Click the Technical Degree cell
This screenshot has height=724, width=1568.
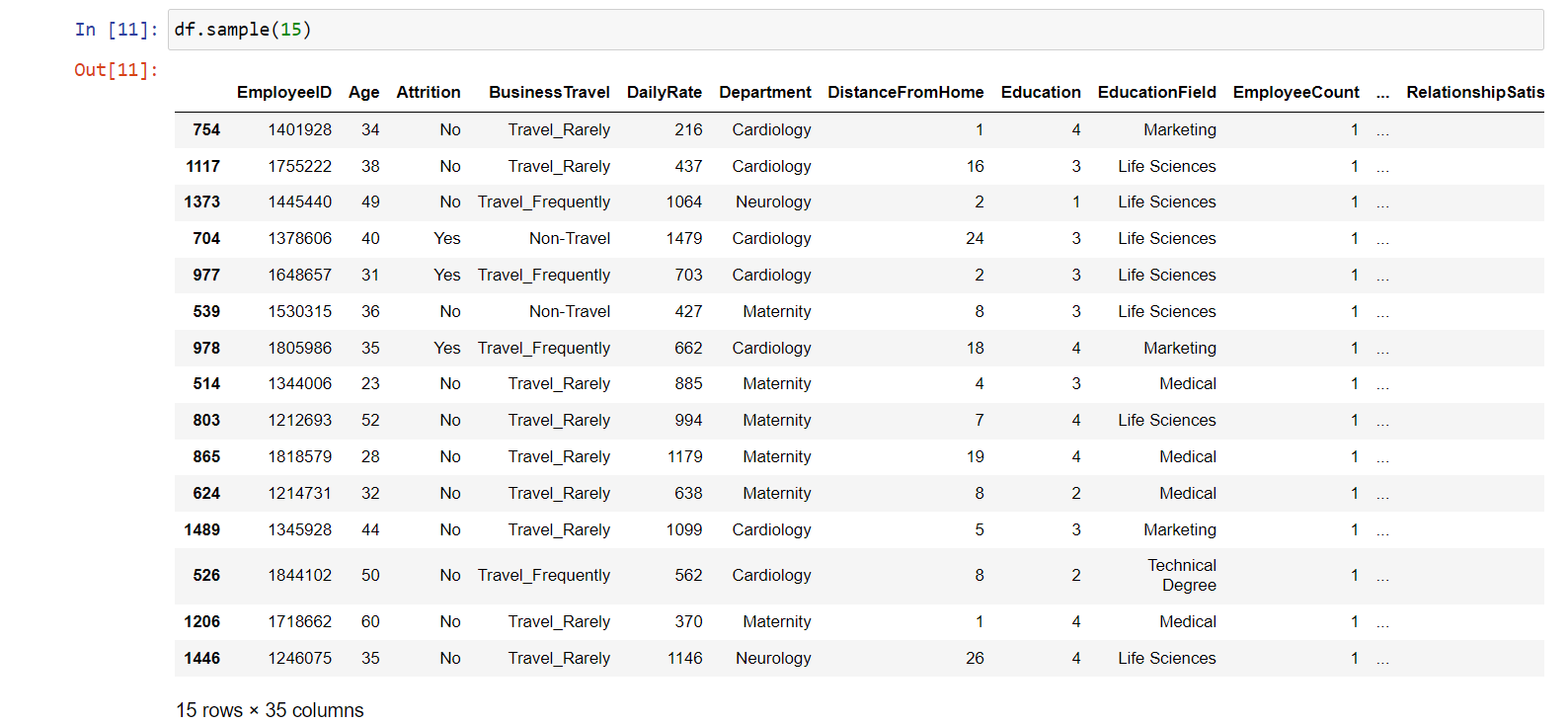(x=1182, y=575)
